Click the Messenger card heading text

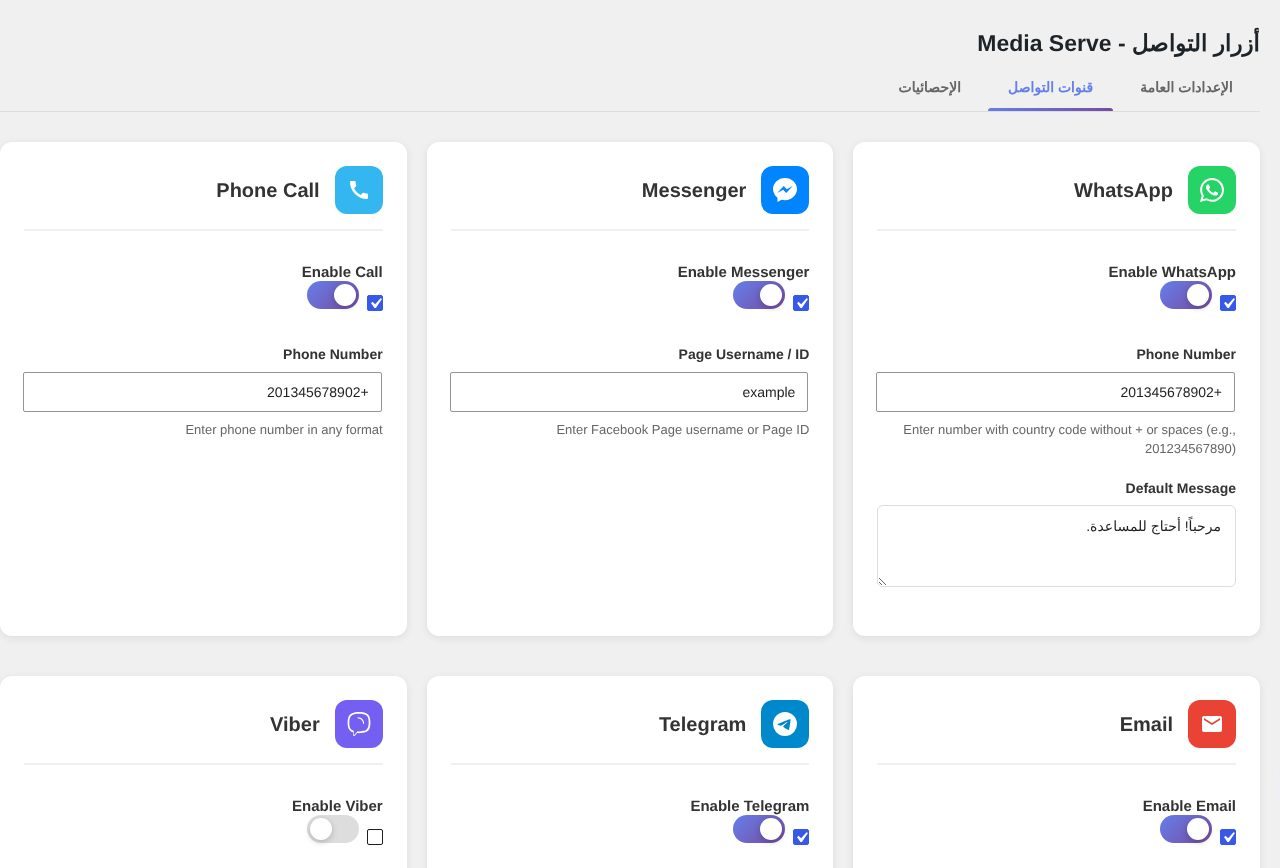(x=694, y=191)
